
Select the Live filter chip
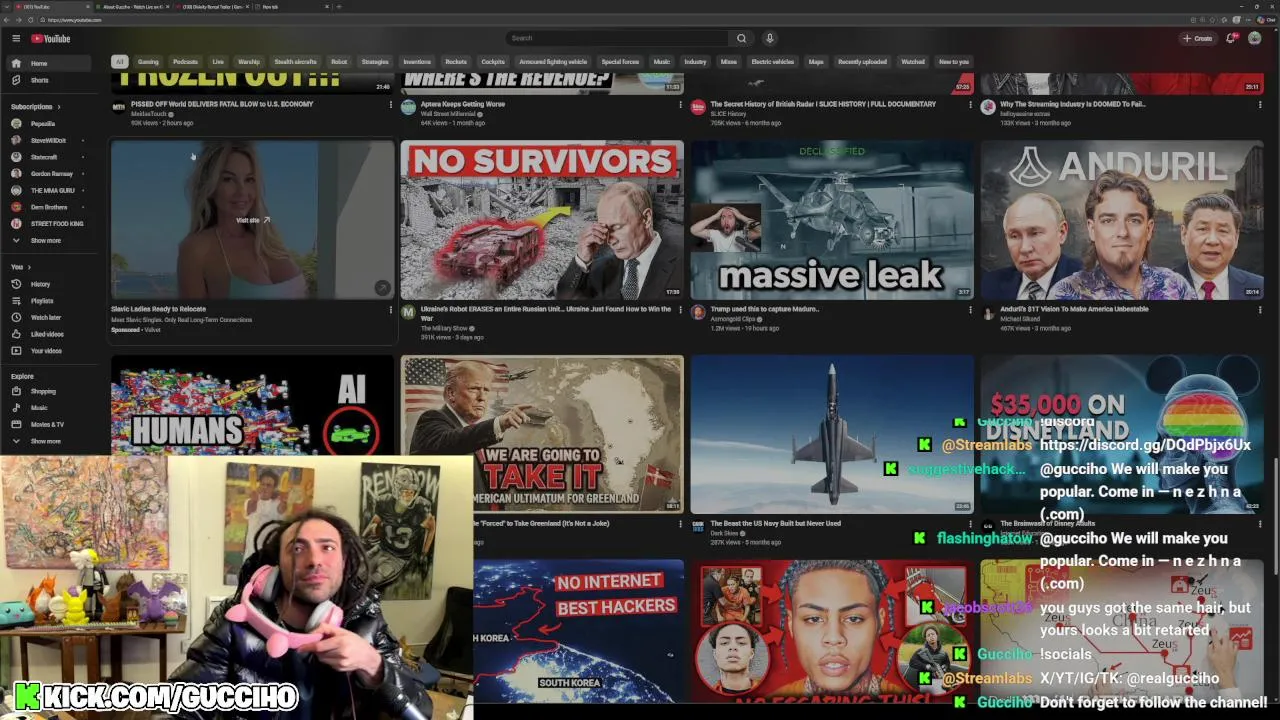point(218,62)
